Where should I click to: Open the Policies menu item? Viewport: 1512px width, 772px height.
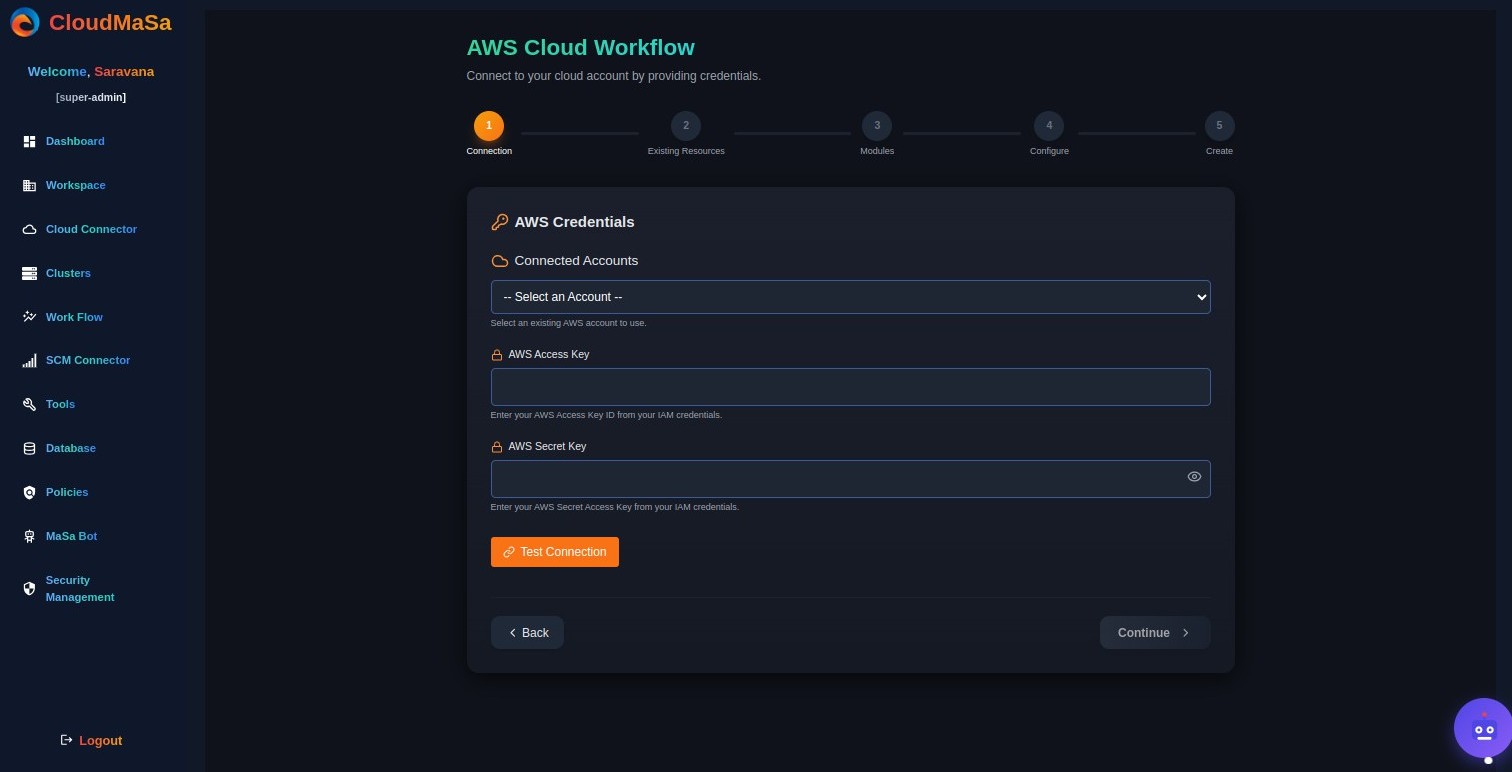click(67, 492)
